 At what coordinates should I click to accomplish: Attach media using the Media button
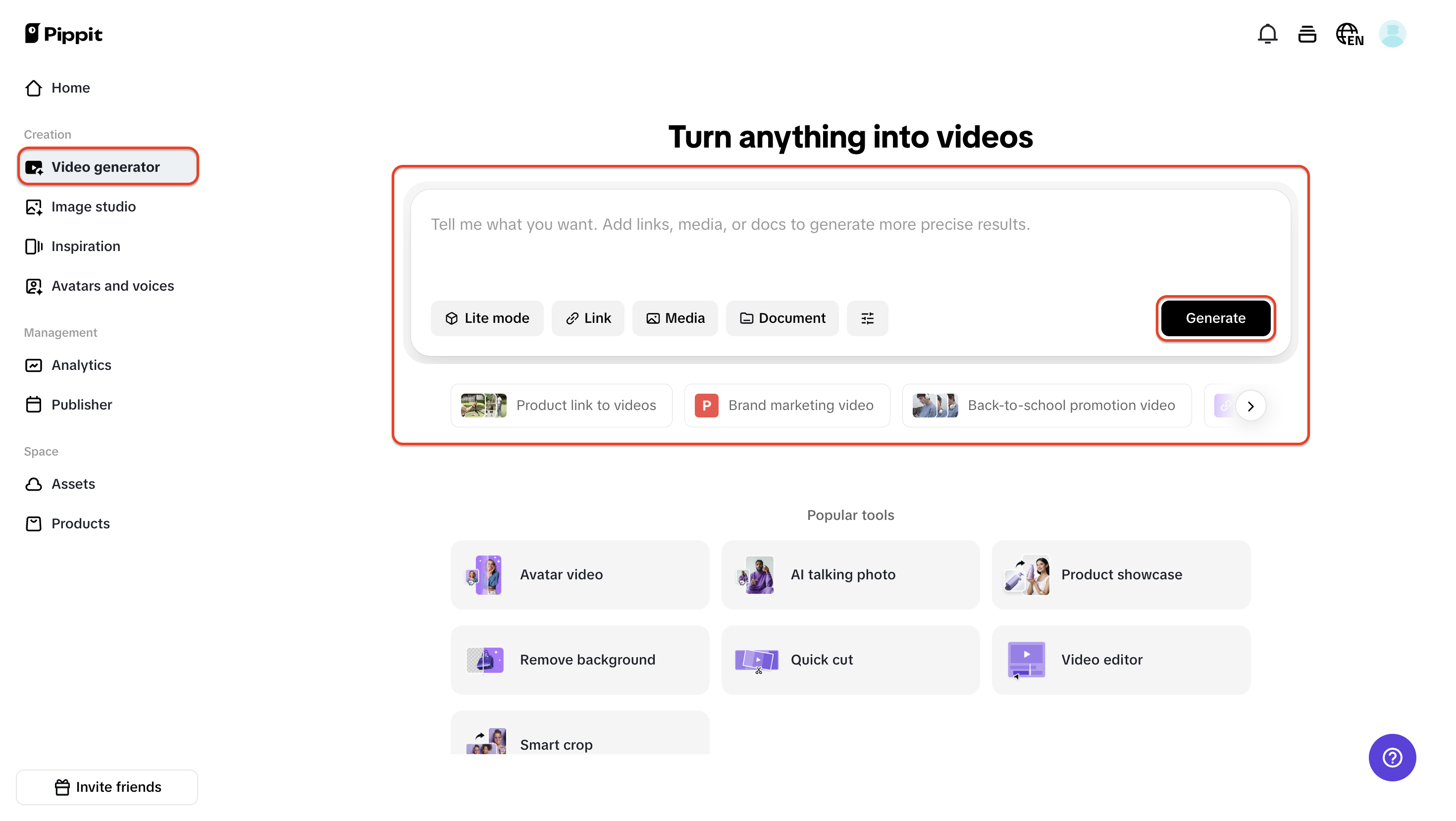[675, 318]
